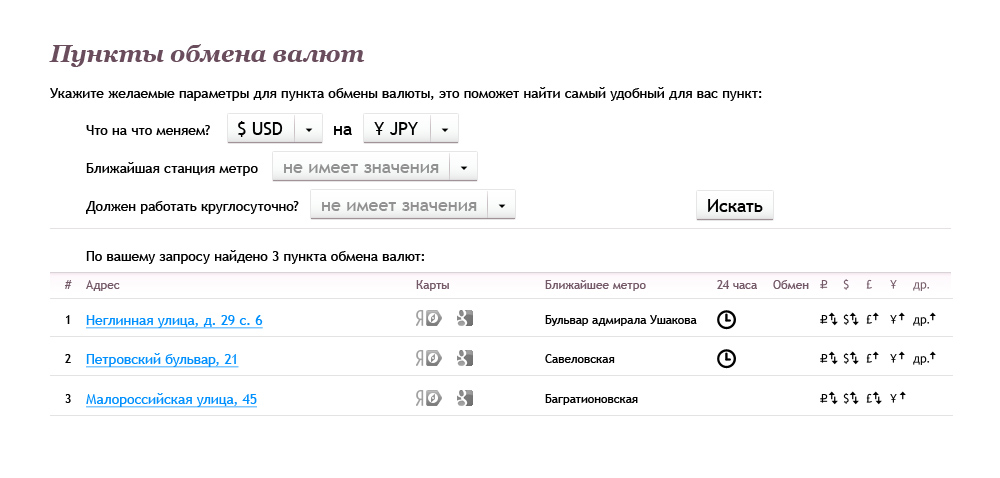This screenshot has height=478, width=1000.
Task: Click 24-hour clock icon for Савеловская row
Action: click(x=727, y=358)
